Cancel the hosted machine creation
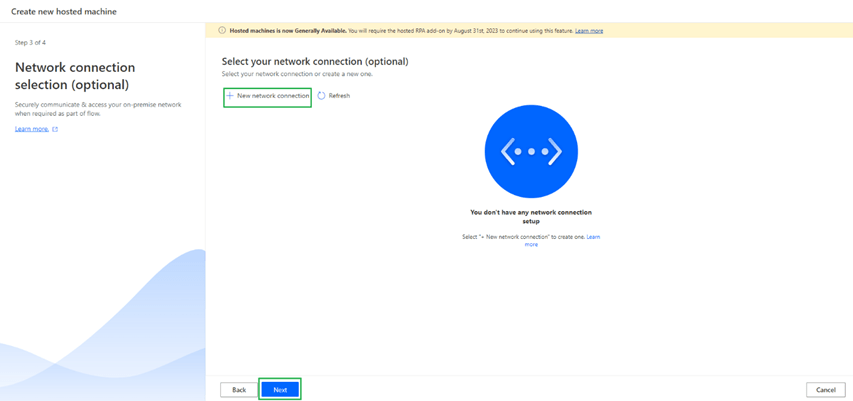The image size is (853, 401). point(825,389)
